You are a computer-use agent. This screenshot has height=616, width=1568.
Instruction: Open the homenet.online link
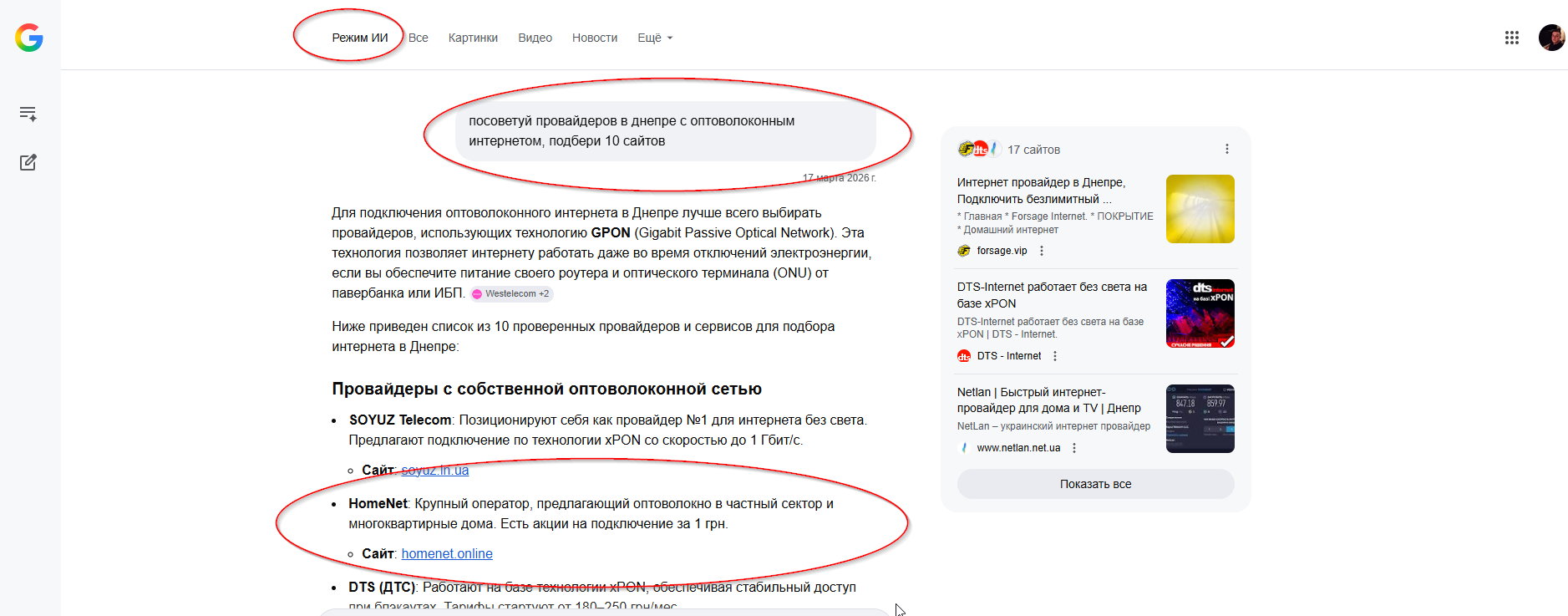[x=447, y=553]
